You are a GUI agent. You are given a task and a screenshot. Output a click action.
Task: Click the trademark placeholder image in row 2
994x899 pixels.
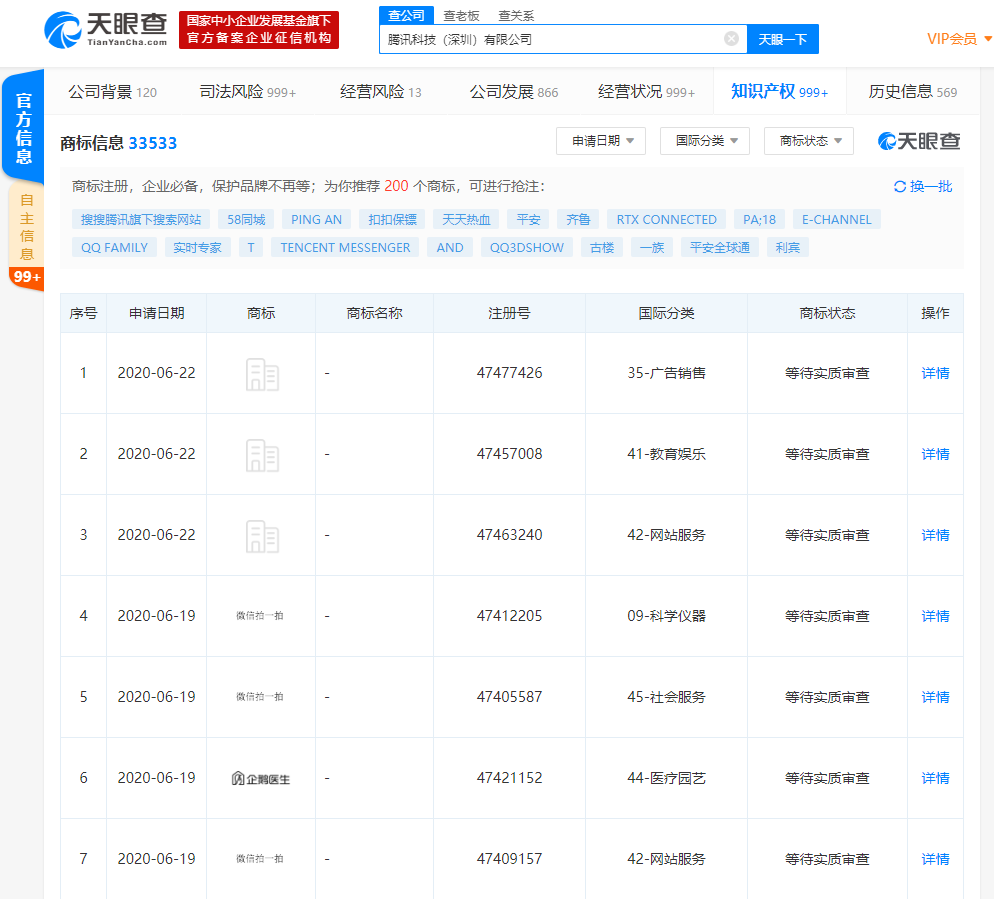pos(261,454)
